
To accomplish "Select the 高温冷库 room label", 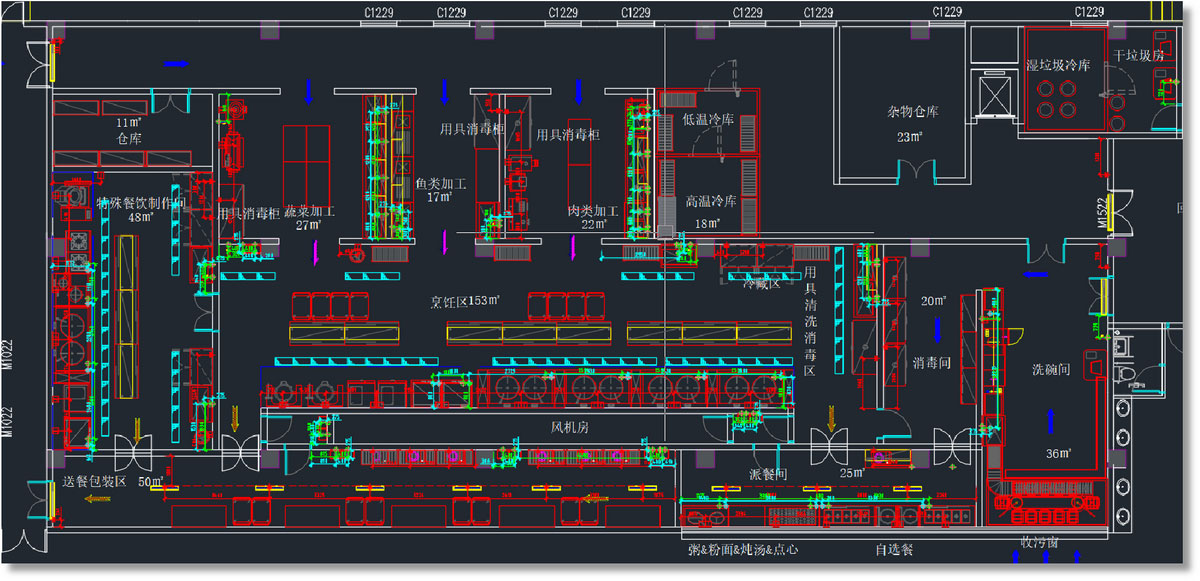I will coord(711,201).
